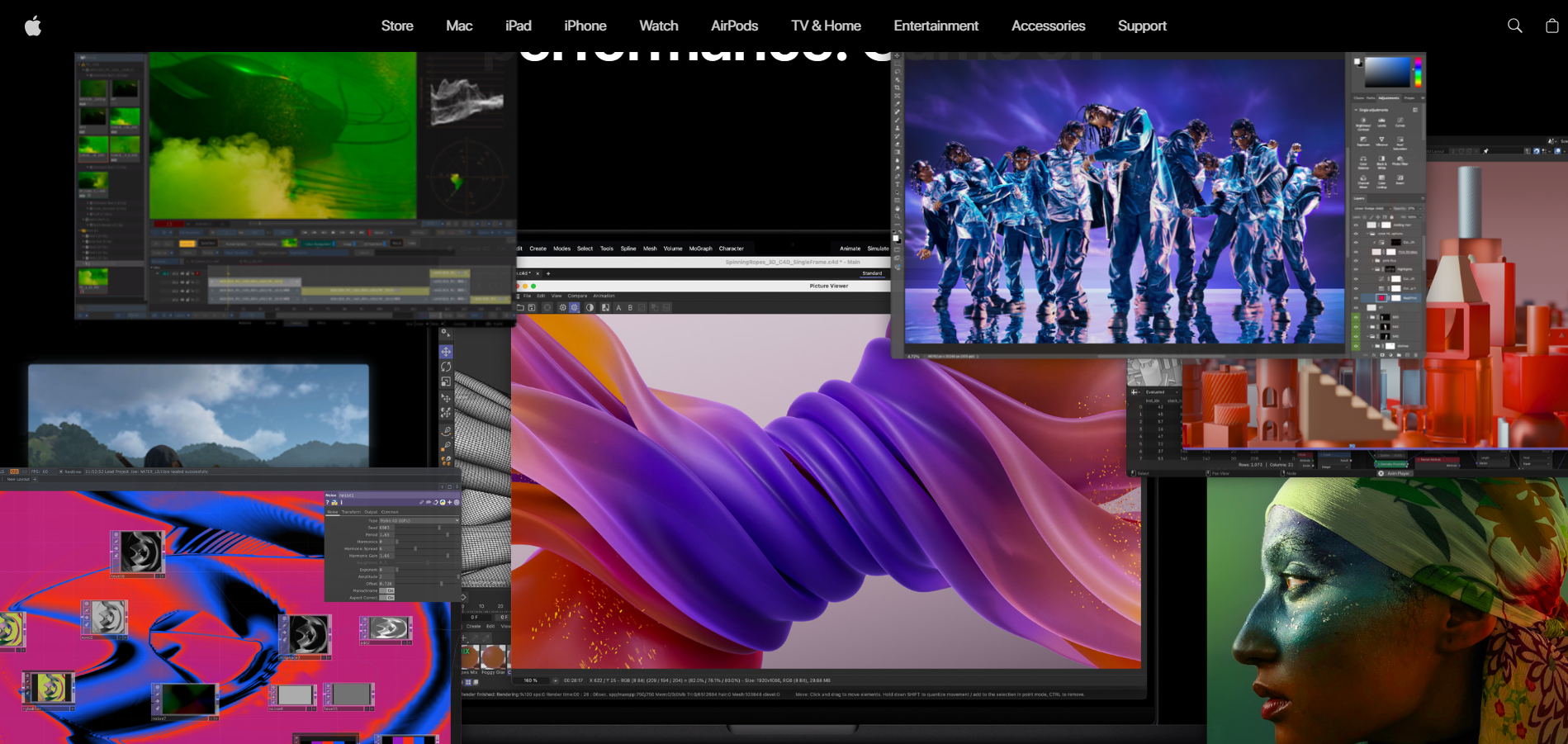
Task: Pick a shade in Photoshop's color field
Action: (1387, 72)
